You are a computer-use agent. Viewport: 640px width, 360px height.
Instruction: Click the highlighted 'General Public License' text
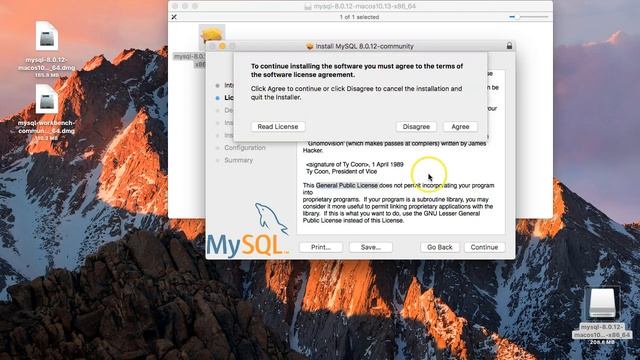(347, 185)
